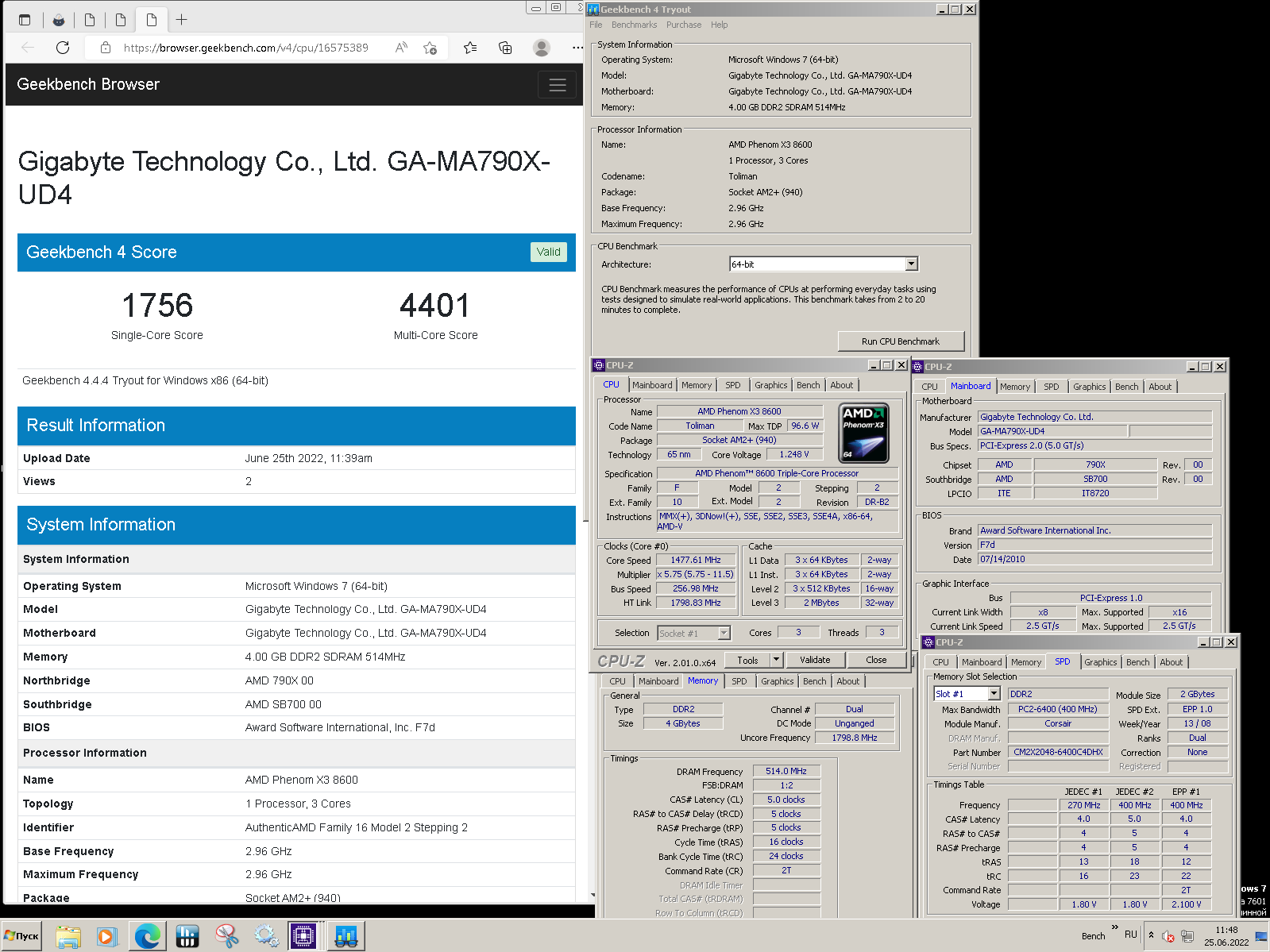Open Collections icon in Edge toolbar
Image resolution: width=1270 pixels, height=952 pixels.
coord(505,48)
